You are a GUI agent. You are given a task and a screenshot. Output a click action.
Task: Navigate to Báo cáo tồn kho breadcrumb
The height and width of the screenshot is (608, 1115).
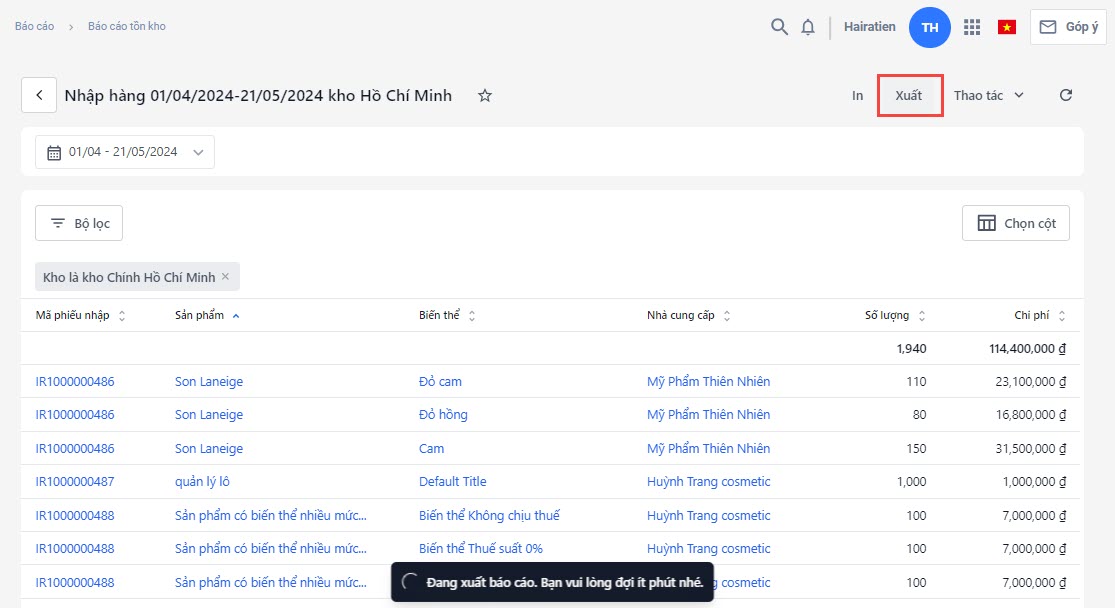pyautogui.click(x=127, y=26)
